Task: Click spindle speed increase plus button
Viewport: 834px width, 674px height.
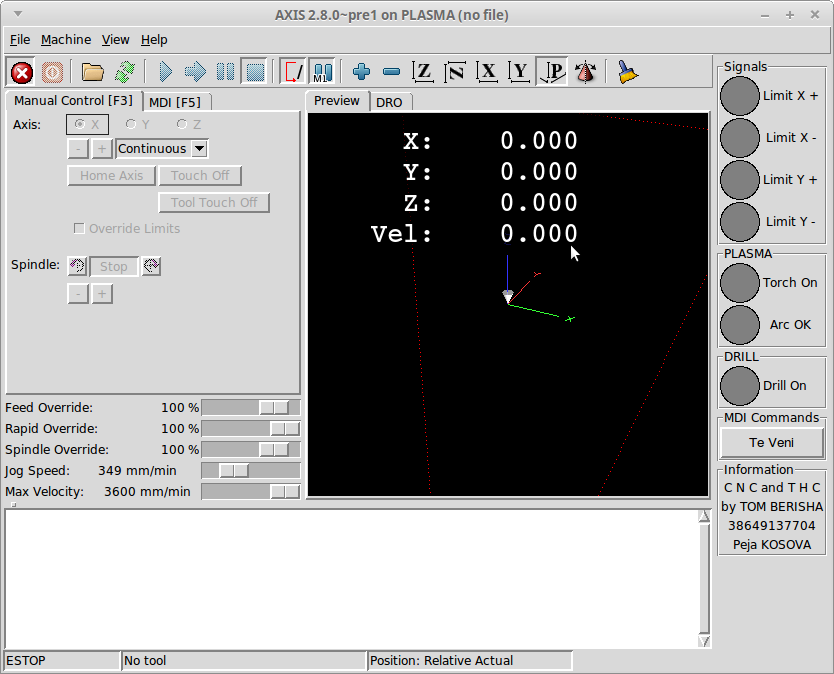Action: (x=102, y=294)
